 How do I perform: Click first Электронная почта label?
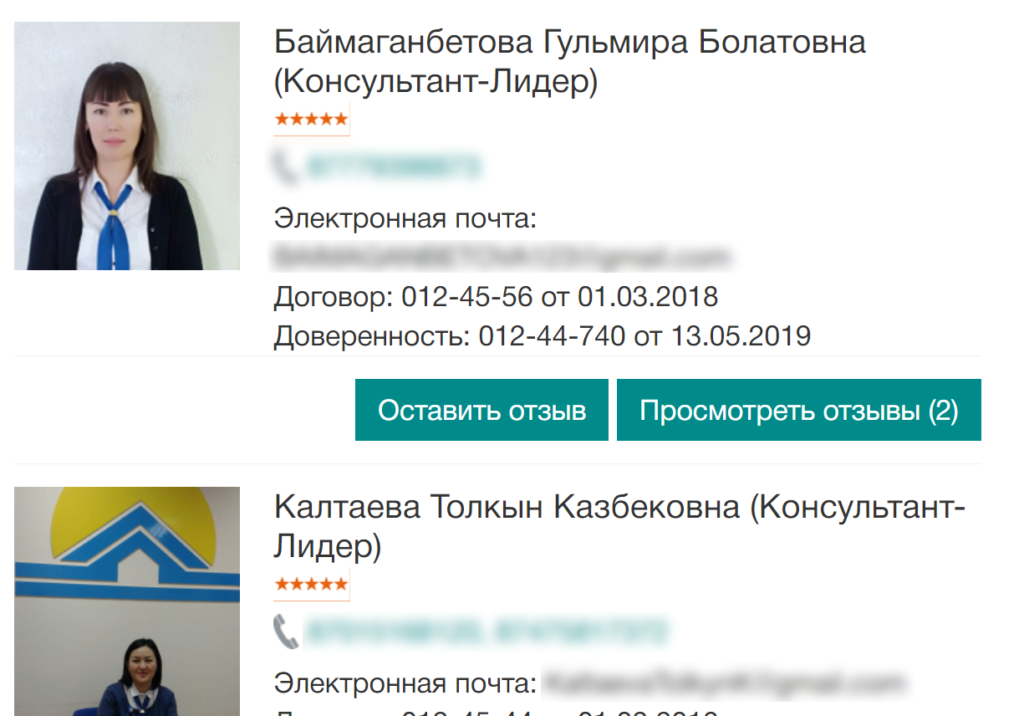[405, 218]
